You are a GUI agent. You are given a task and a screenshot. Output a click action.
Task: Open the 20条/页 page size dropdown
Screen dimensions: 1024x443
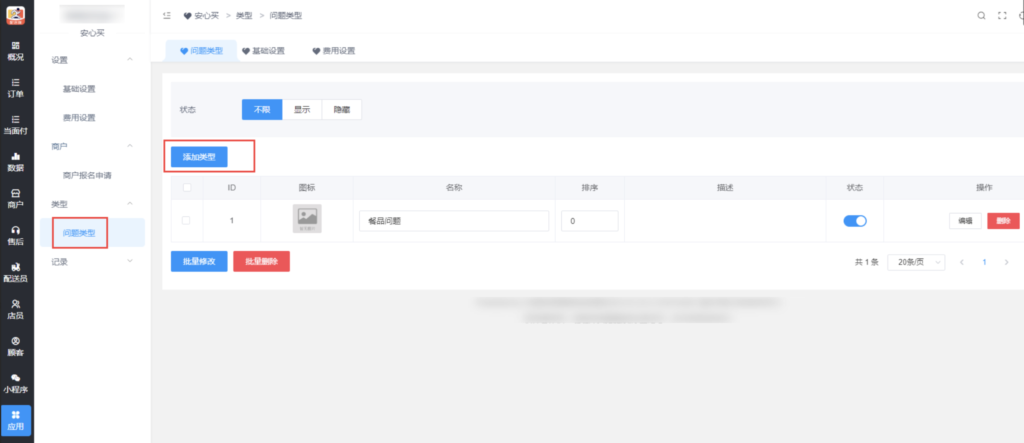[x=916, y=262]
